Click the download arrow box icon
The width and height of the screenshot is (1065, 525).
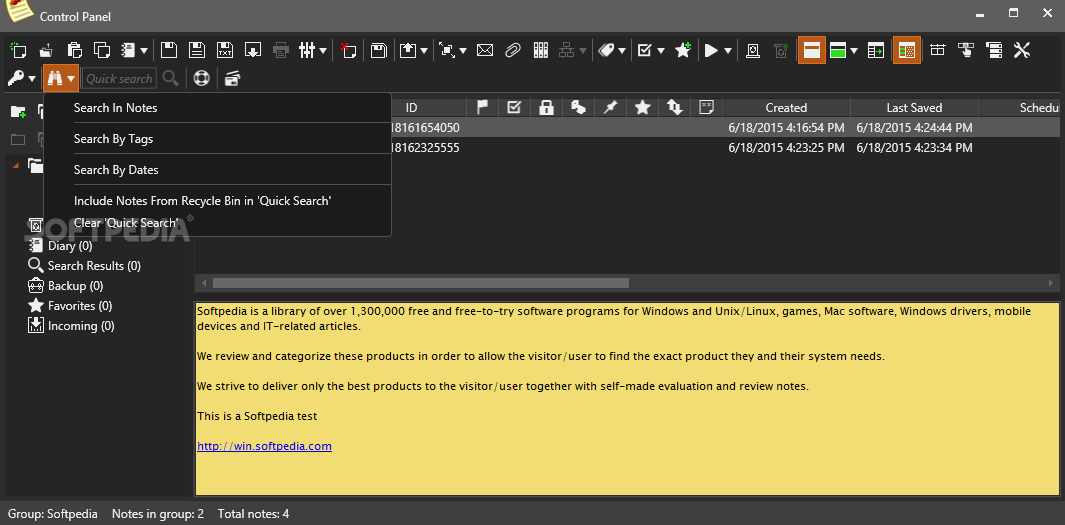(x=253, y=50)
